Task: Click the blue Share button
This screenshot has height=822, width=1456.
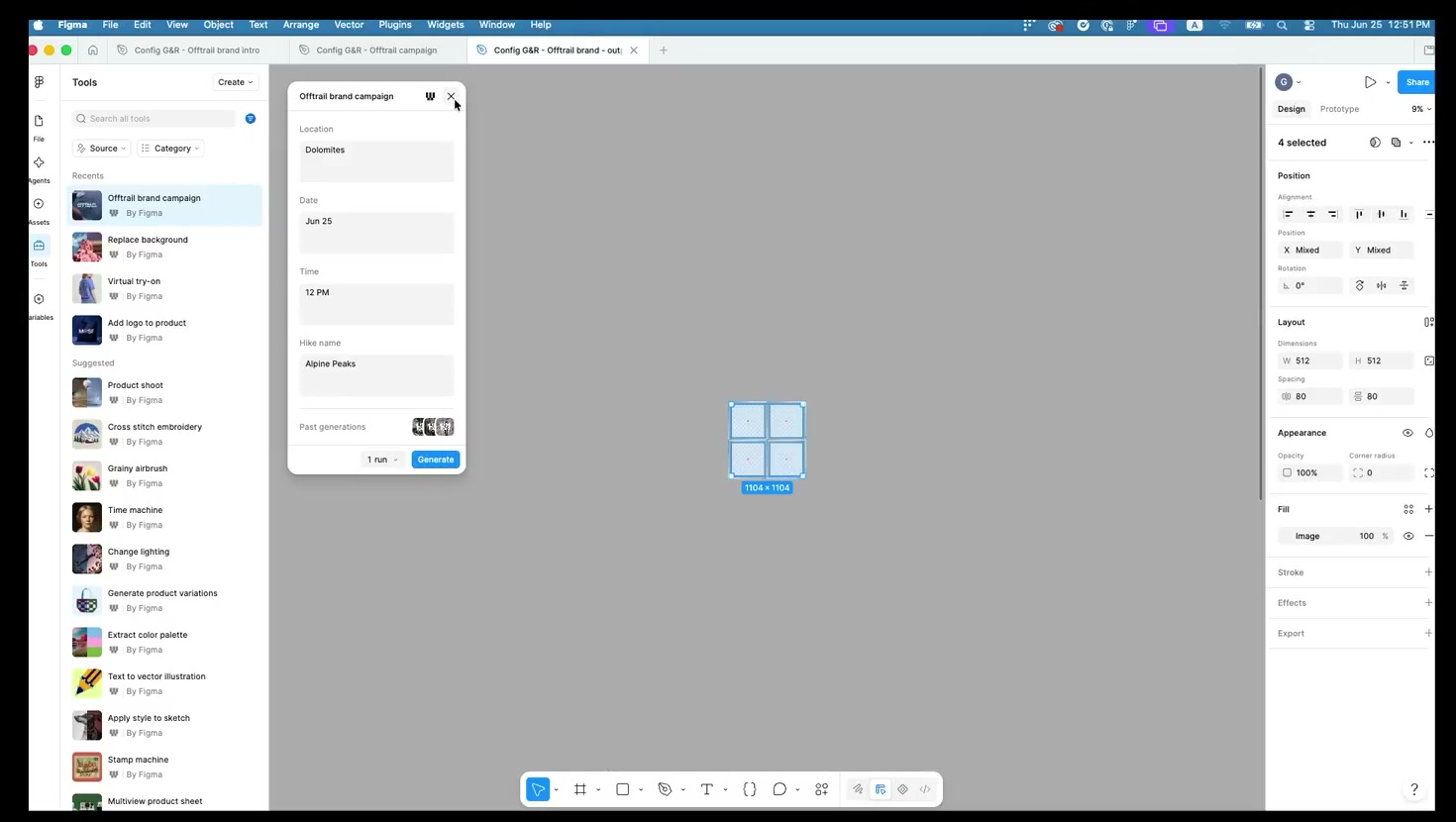Action: [x=1417, y=82]
